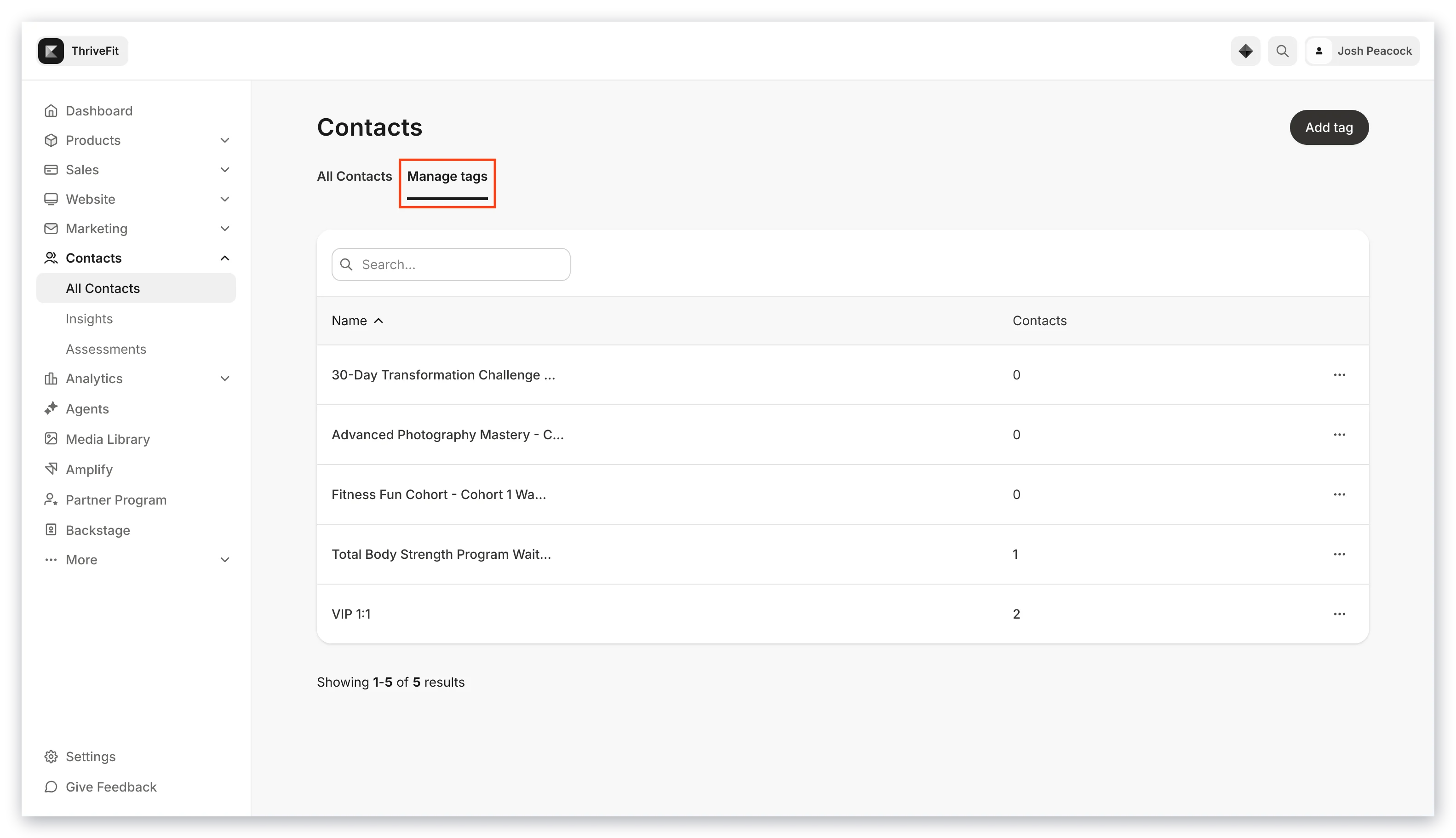
Task: Click the Josh Peacock profile avatar icon
Action: 1318,51
